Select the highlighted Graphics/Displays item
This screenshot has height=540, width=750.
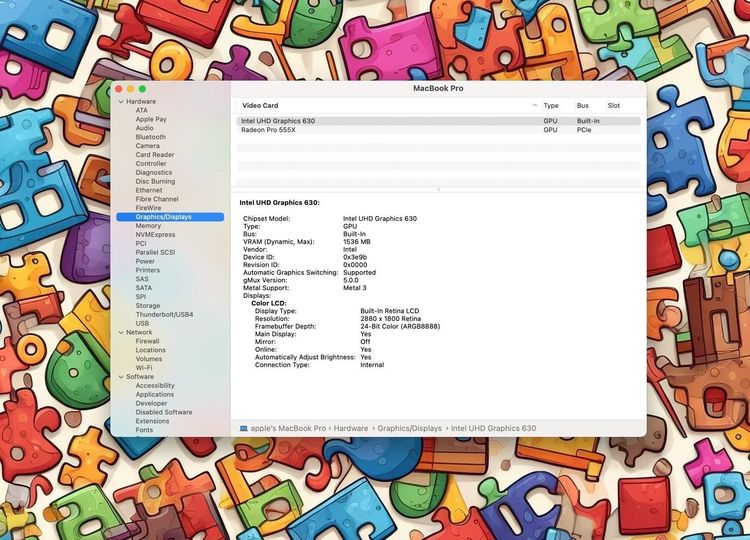coord(170,217)
